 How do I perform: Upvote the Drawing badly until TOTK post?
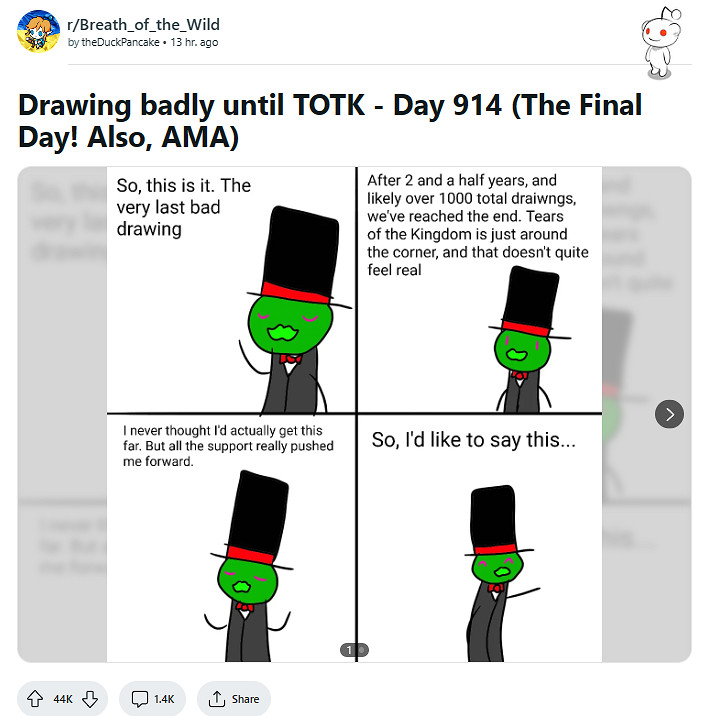pyautogui.click(x=36, y=699)
